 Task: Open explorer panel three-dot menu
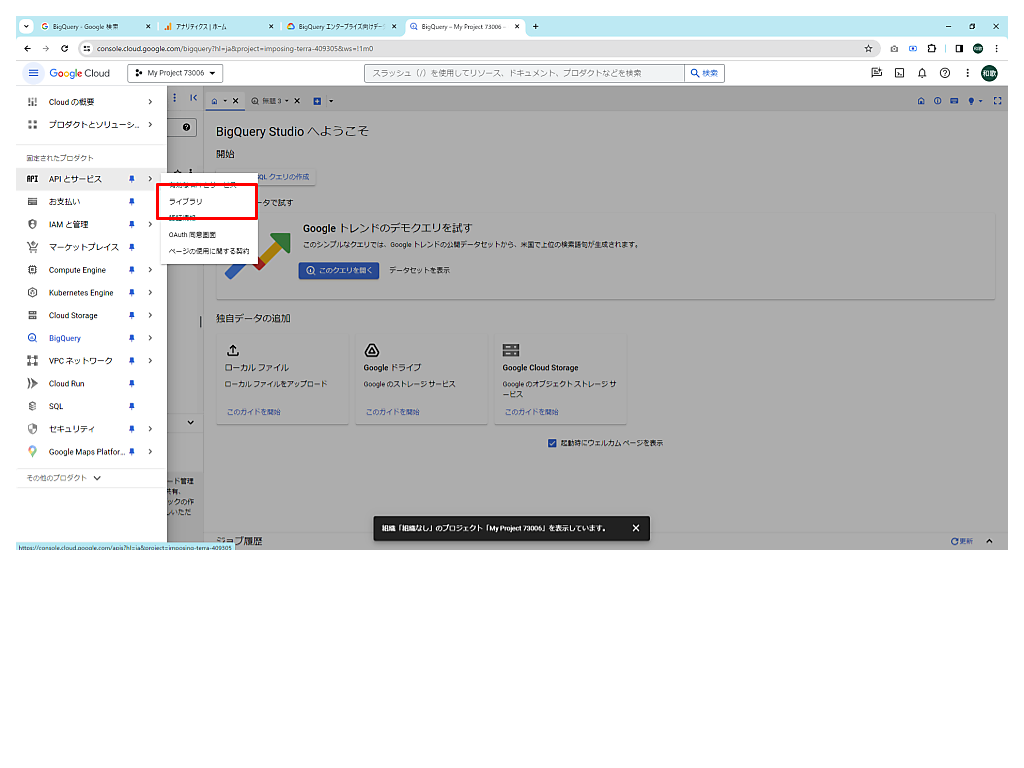point(174,98)
